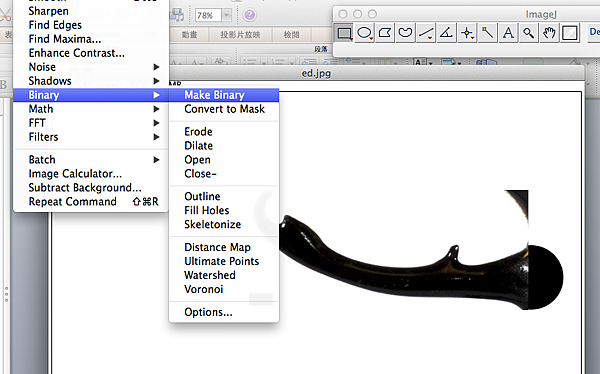Image resolution: width=600 pixels, height=374 pixels.
Task: Open the 78% zoom dropdown
Action: coord(227,15)
